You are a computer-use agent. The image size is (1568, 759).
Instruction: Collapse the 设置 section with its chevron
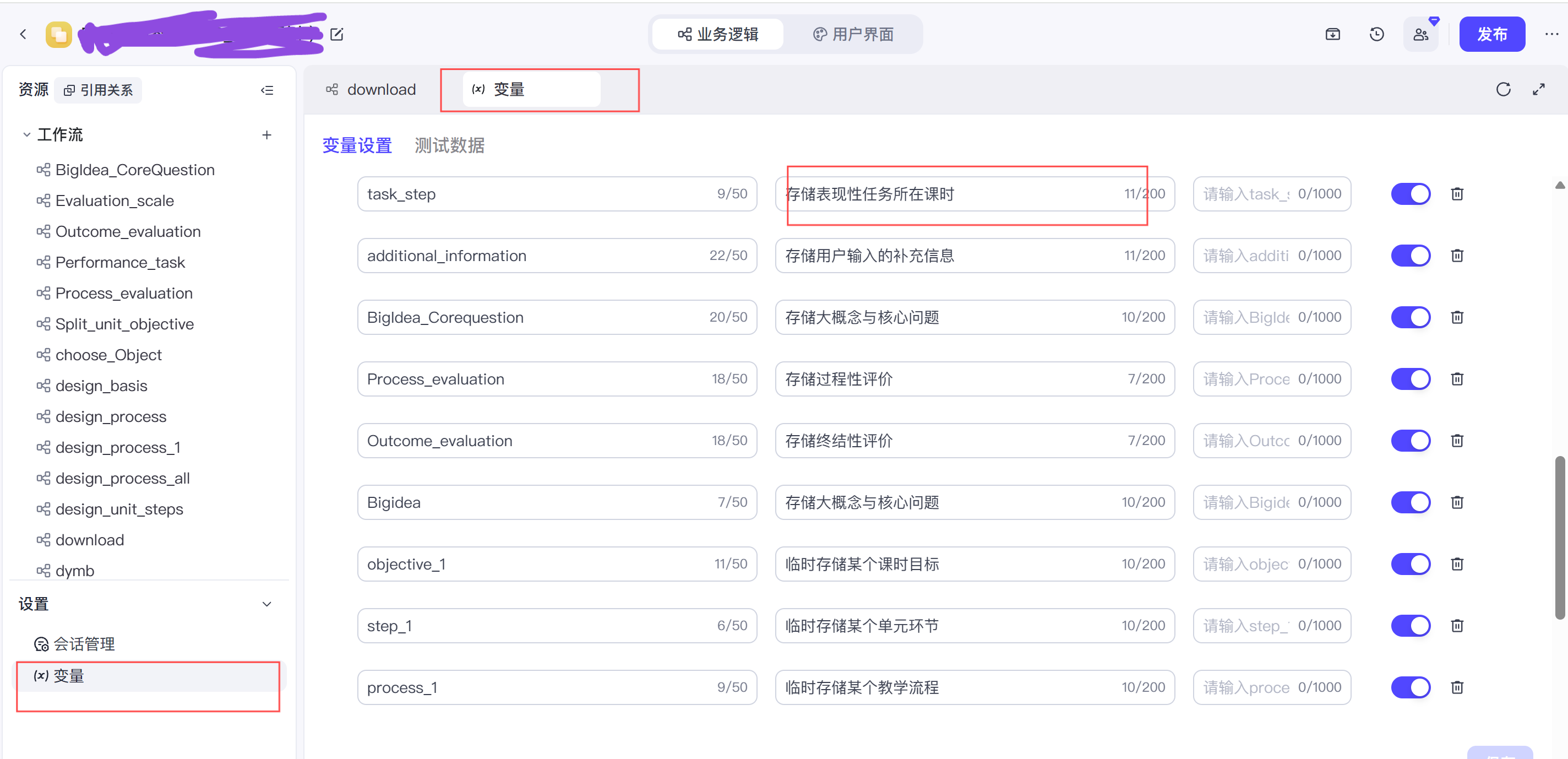[x=266, y=604]
